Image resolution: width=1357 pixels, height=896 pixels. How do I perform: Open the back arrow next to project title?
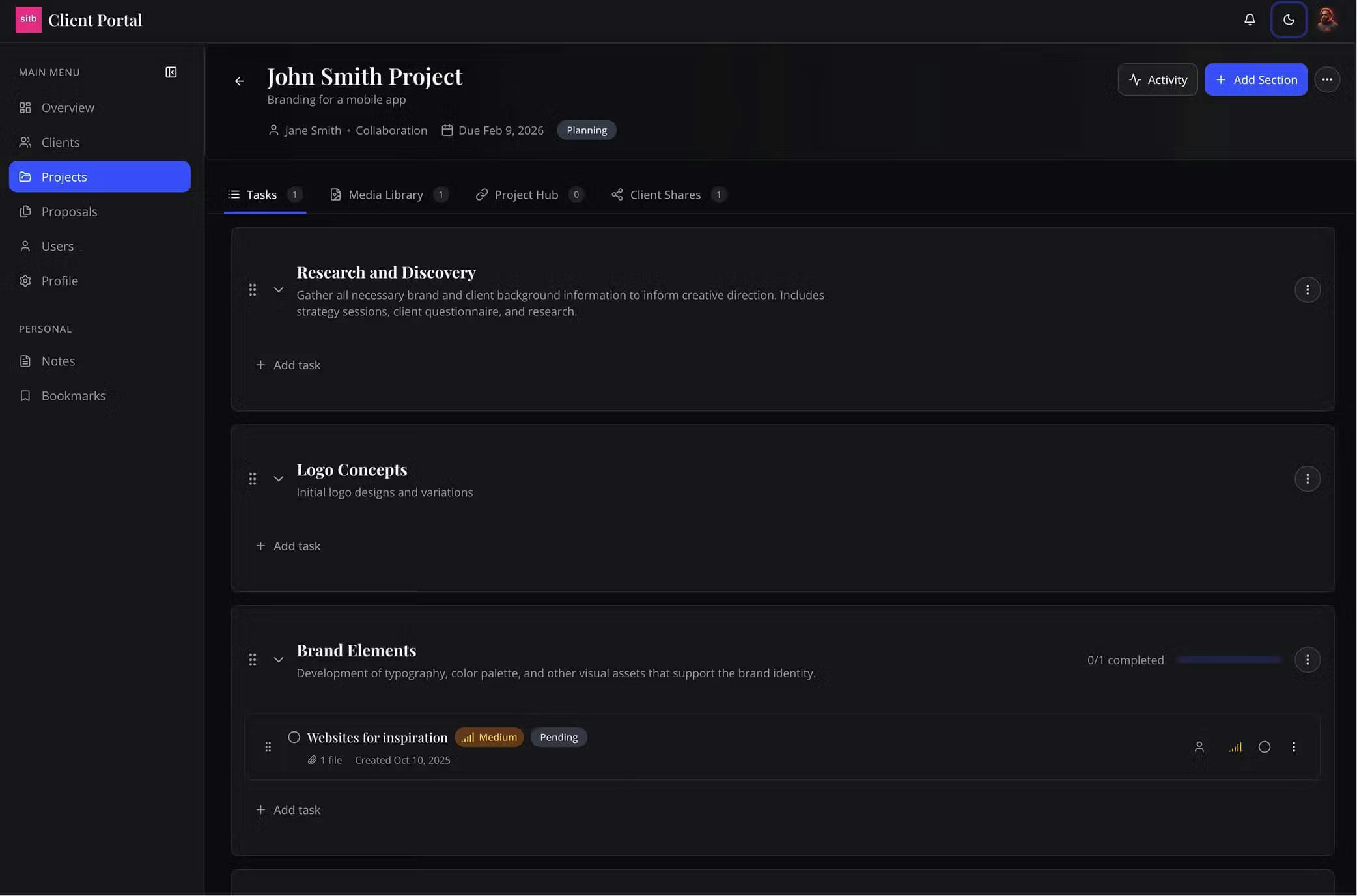[240, 81]
